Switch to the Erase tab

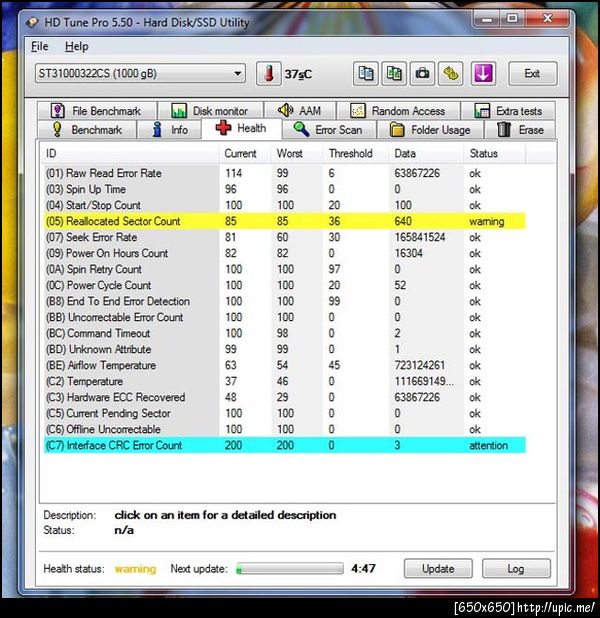tap(520, 130)
